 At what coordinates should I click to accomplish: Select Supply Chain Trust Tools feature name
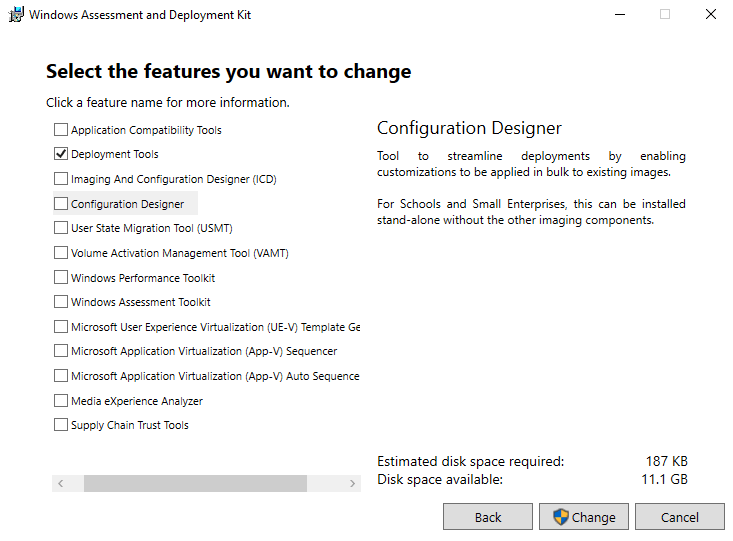(130, 425)
